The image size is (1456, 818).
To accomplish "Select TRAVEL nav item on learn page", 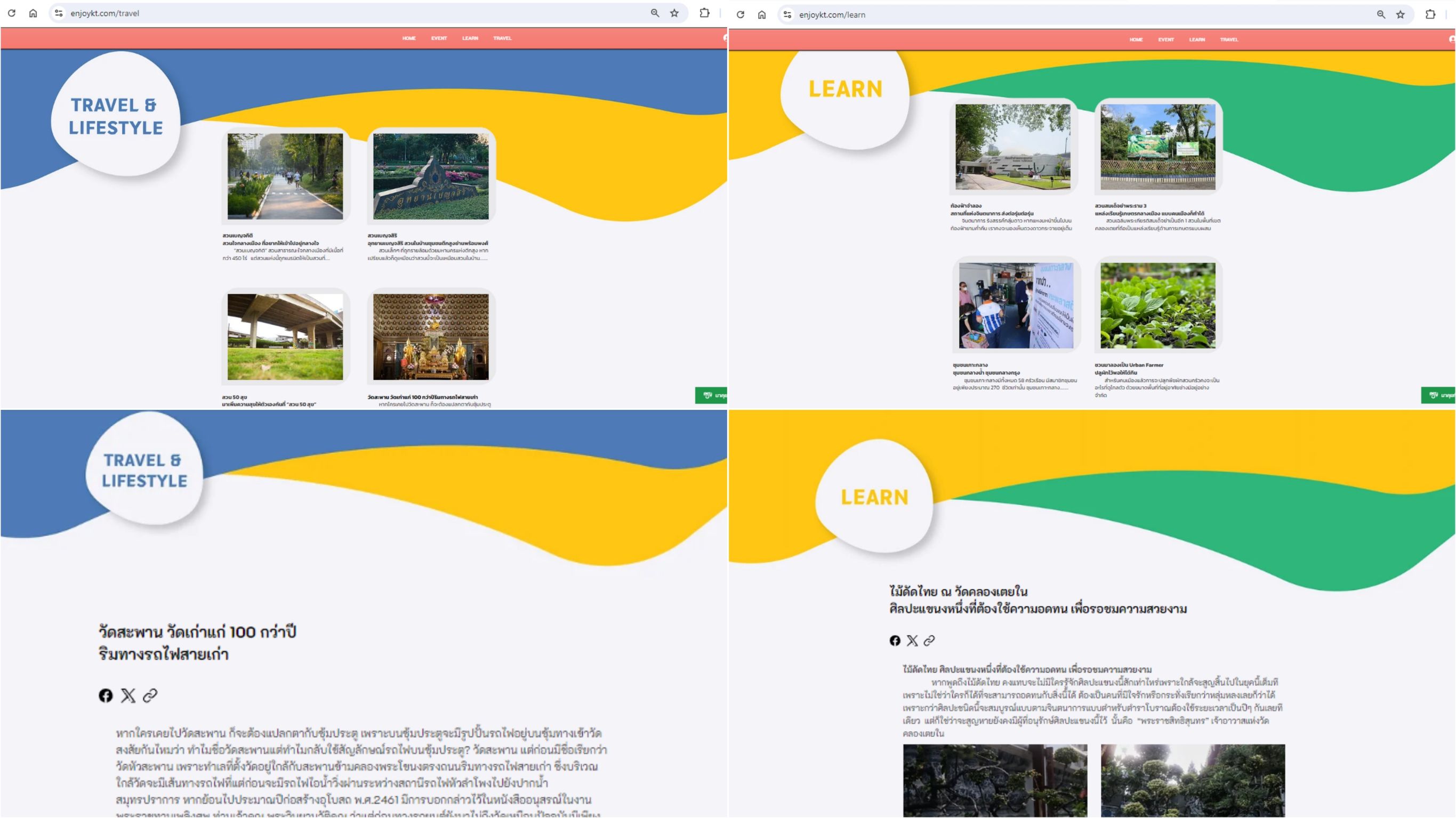I will pyautogui.click(x=1229, y=39).
